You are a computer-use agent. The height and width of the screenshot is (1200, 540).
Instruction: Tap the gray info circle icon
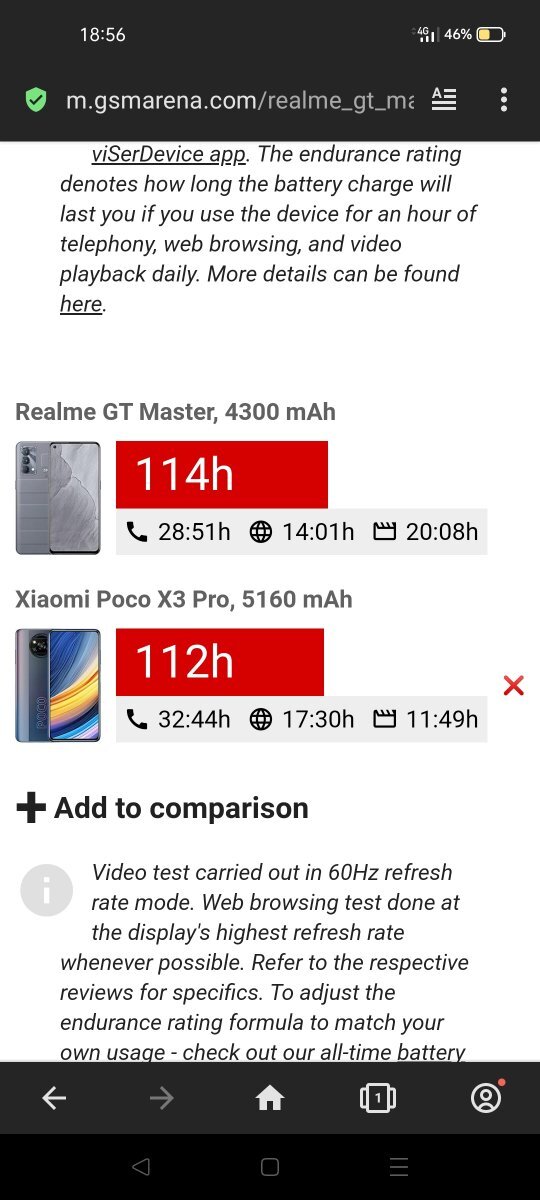coord(47,889)
